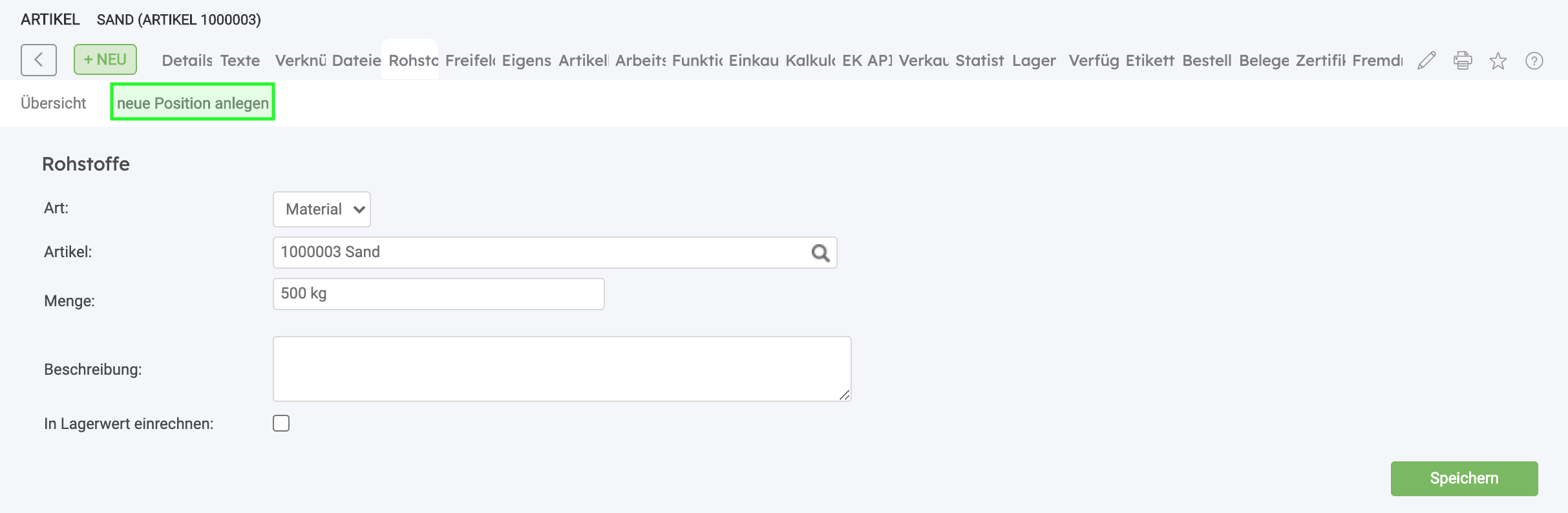The image size is (1568, 513).
Task: Go to the Belege tab
Action: (x=1264, y=61)
